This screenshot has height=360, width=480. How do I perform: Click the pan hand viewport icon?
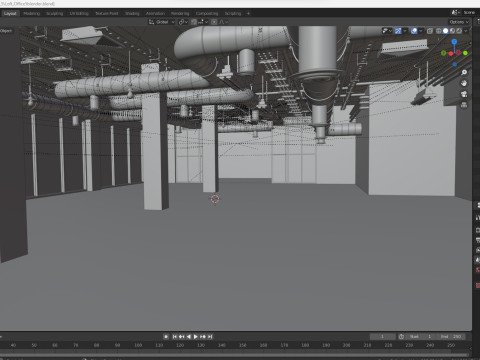pyautogui.click(x=464, y=83)
